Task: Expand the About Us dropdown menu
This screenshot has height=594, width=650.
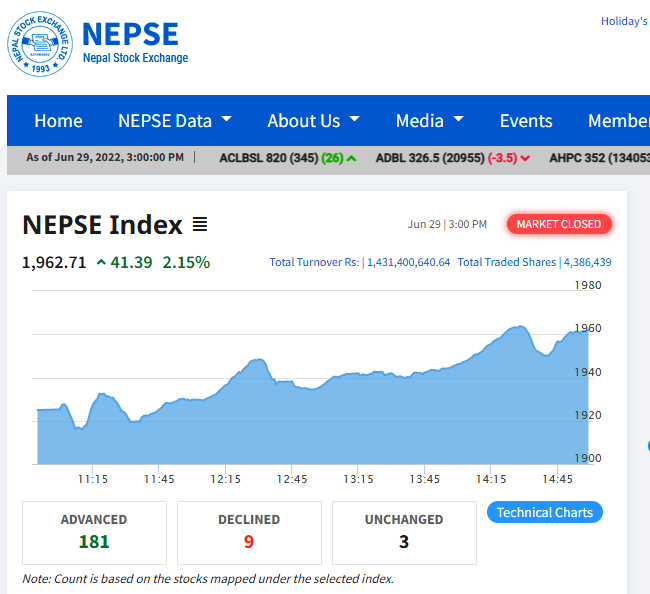Action: tap(313, 121)
